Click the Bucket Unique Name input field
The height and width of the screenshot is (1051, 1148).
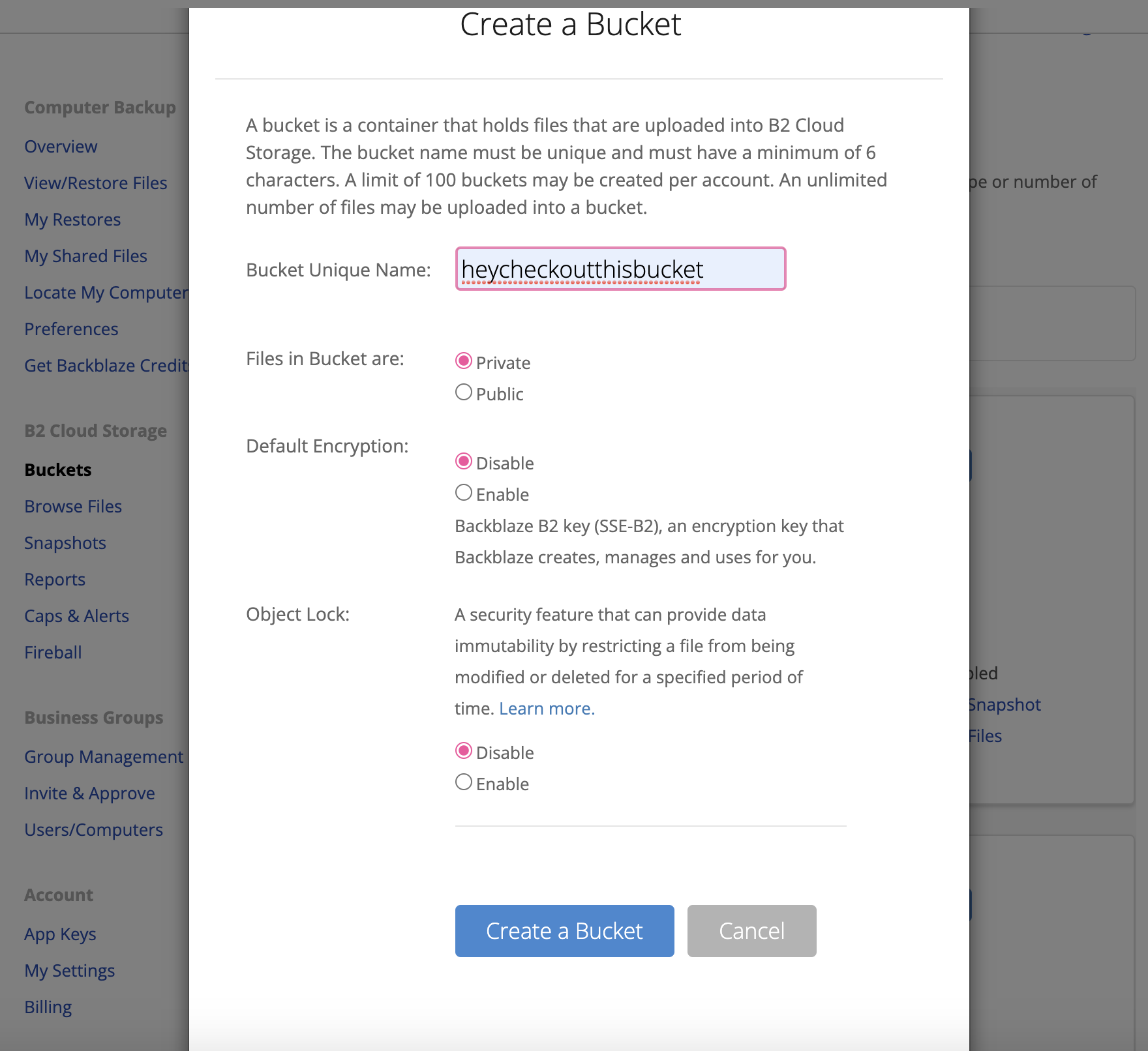pyautogui.click(x=620, y=269)
